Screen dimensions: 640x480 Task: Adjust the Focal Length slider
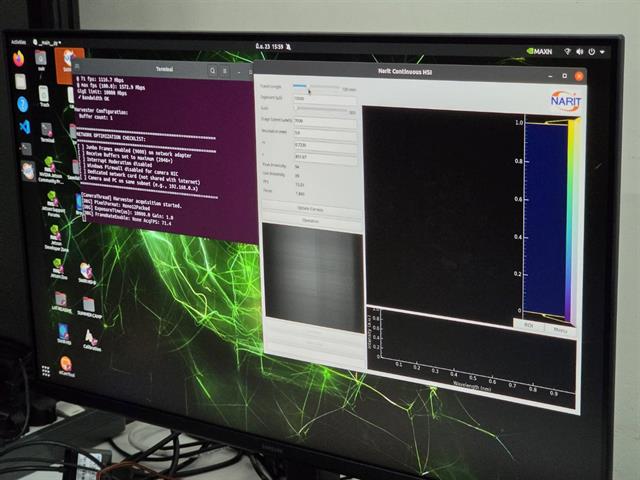click(316, 87)
